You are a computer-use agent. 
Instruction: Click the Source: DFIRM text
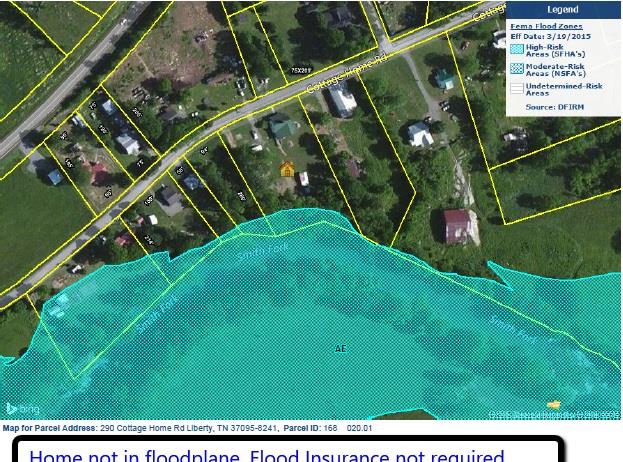tap(555, 107)
